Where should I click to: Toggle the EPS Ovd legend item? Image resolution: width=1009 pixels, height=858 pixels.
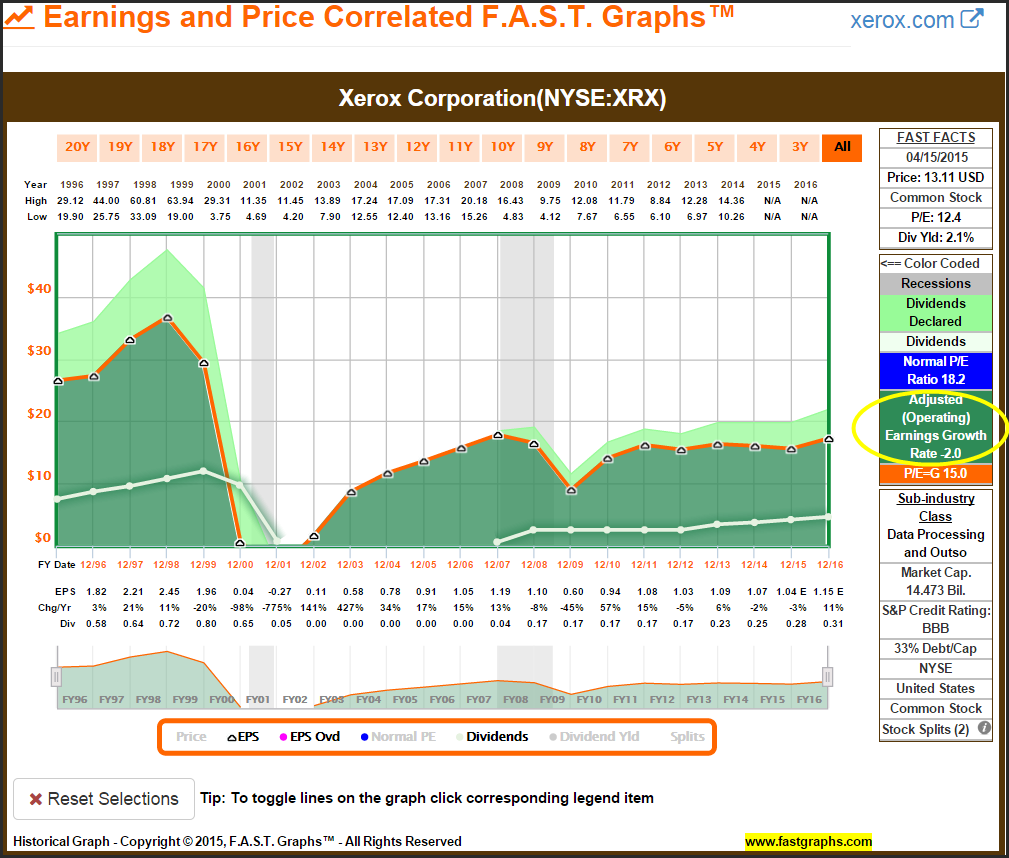click(307, 737)
